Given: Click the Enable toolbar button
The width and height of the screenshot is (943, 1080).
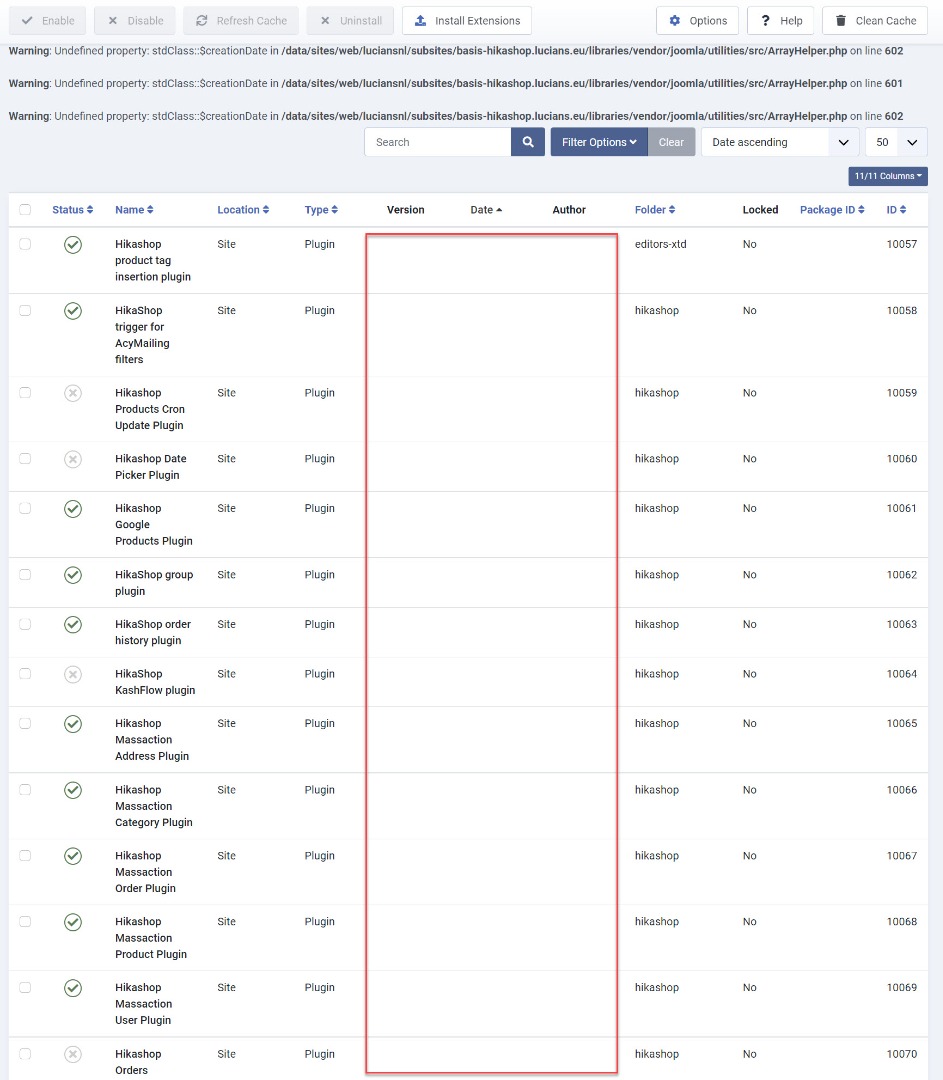Looking at the screenshot, I should [48, 21].
